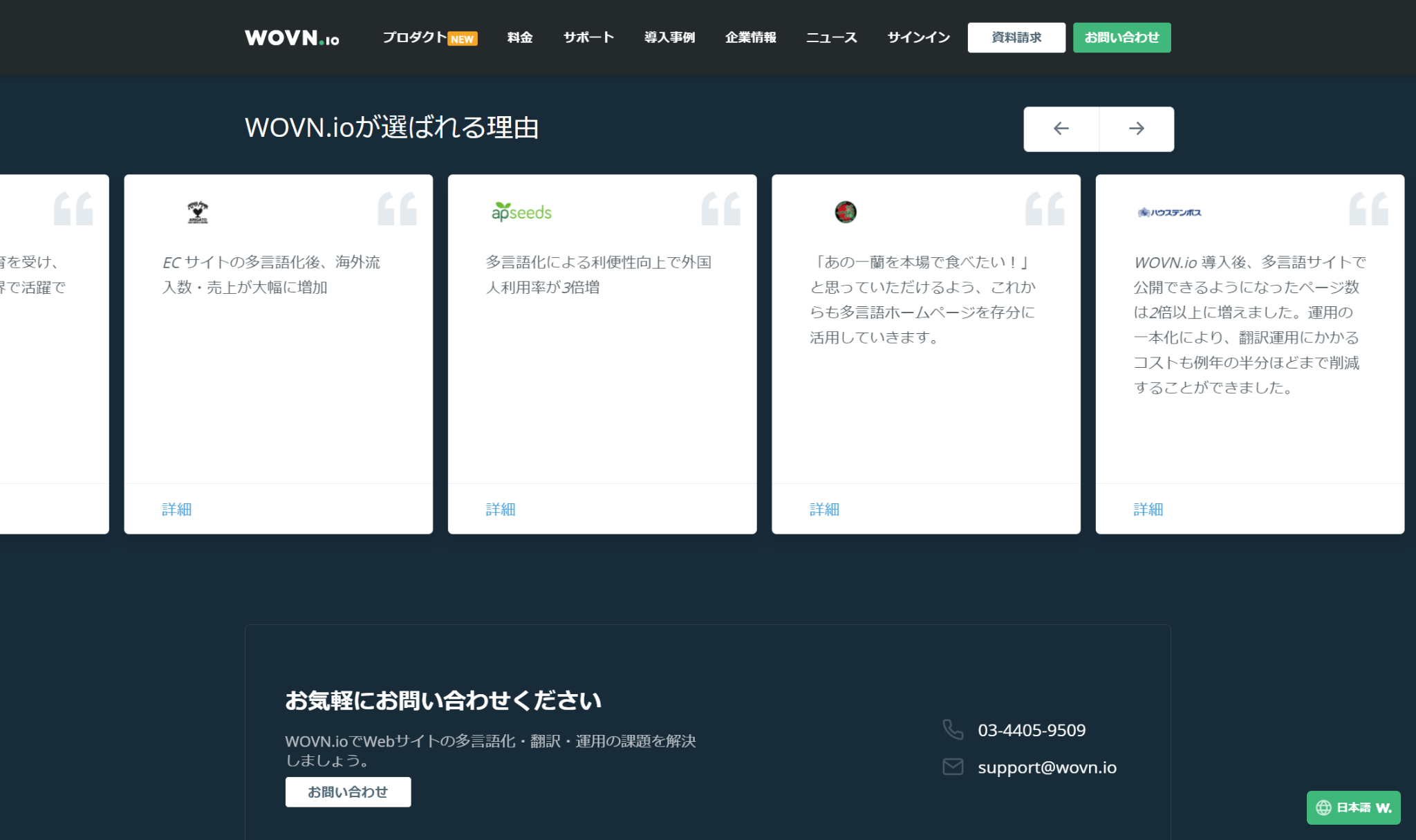Click the rooster logo on EC サイト card
Screen dimensions: 1416x840
(x=198, y=212)
